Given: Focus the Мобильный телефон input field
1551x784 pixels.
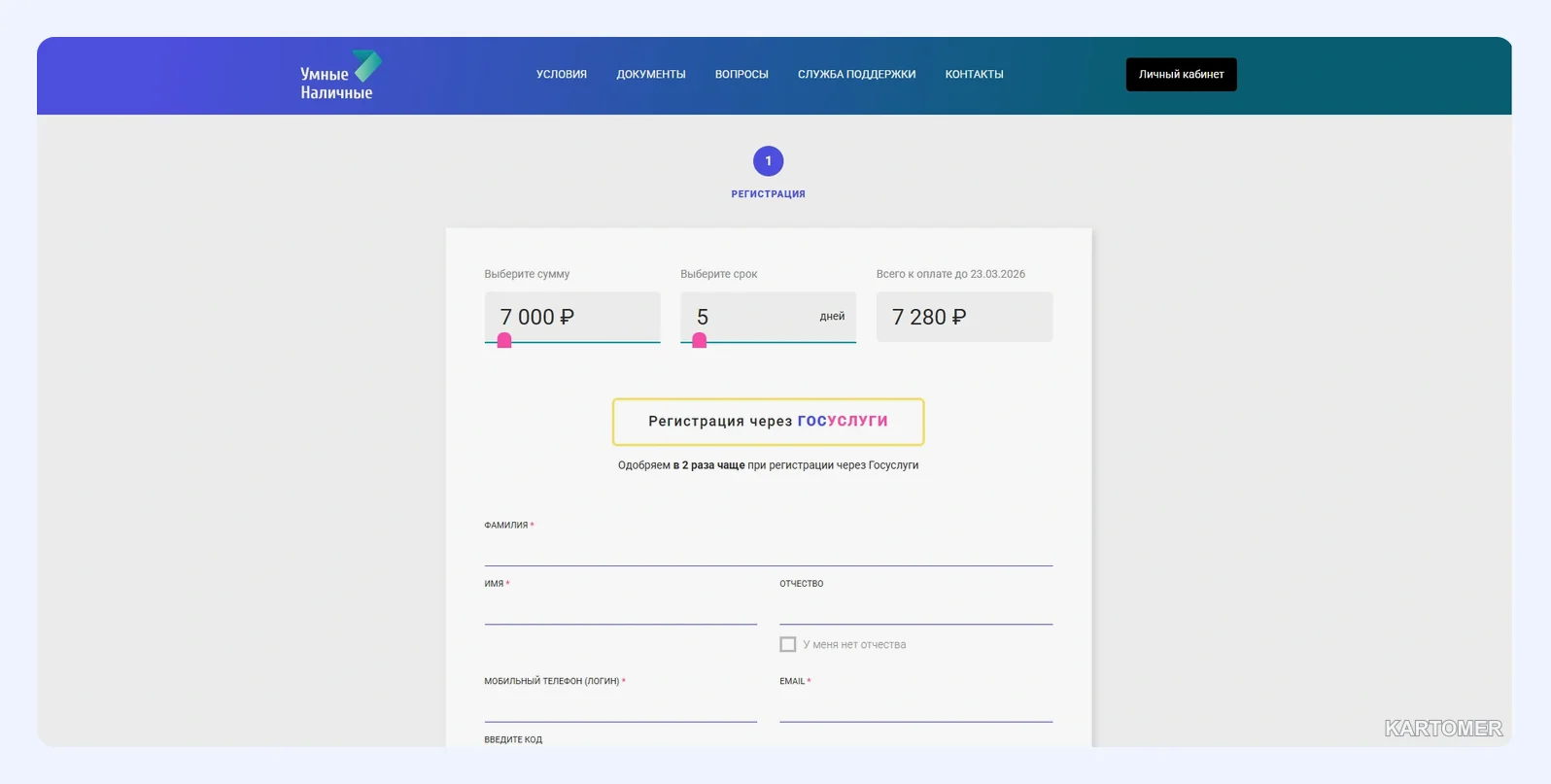Looking at the screenshot, I should (x=621, y=708).
